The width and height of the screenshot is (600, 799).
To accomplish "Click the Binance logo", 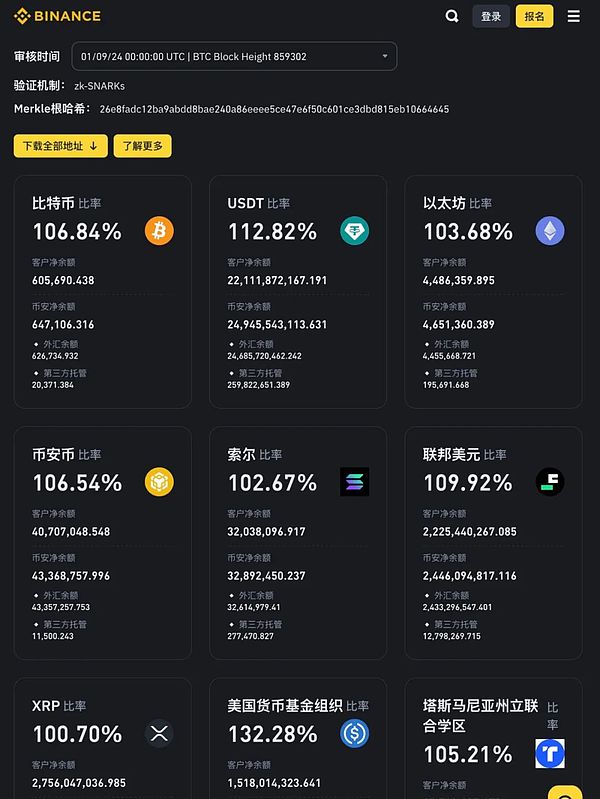I will 57,16.
